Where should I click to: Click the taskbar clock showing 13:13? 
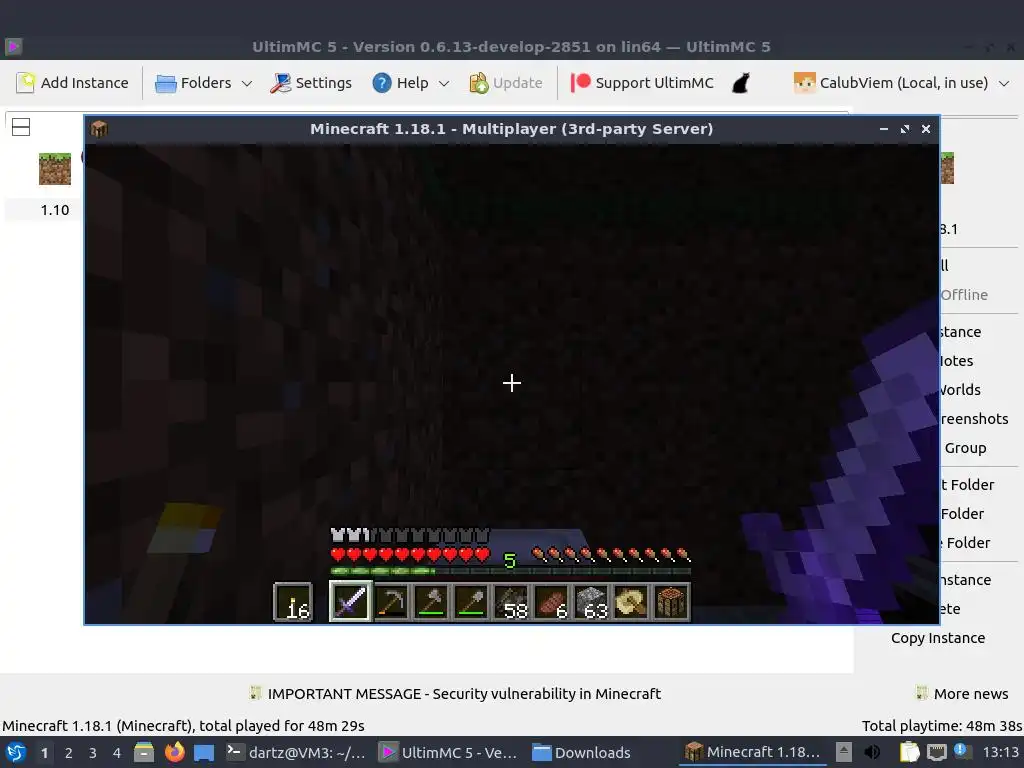(x=1001, y=752)
